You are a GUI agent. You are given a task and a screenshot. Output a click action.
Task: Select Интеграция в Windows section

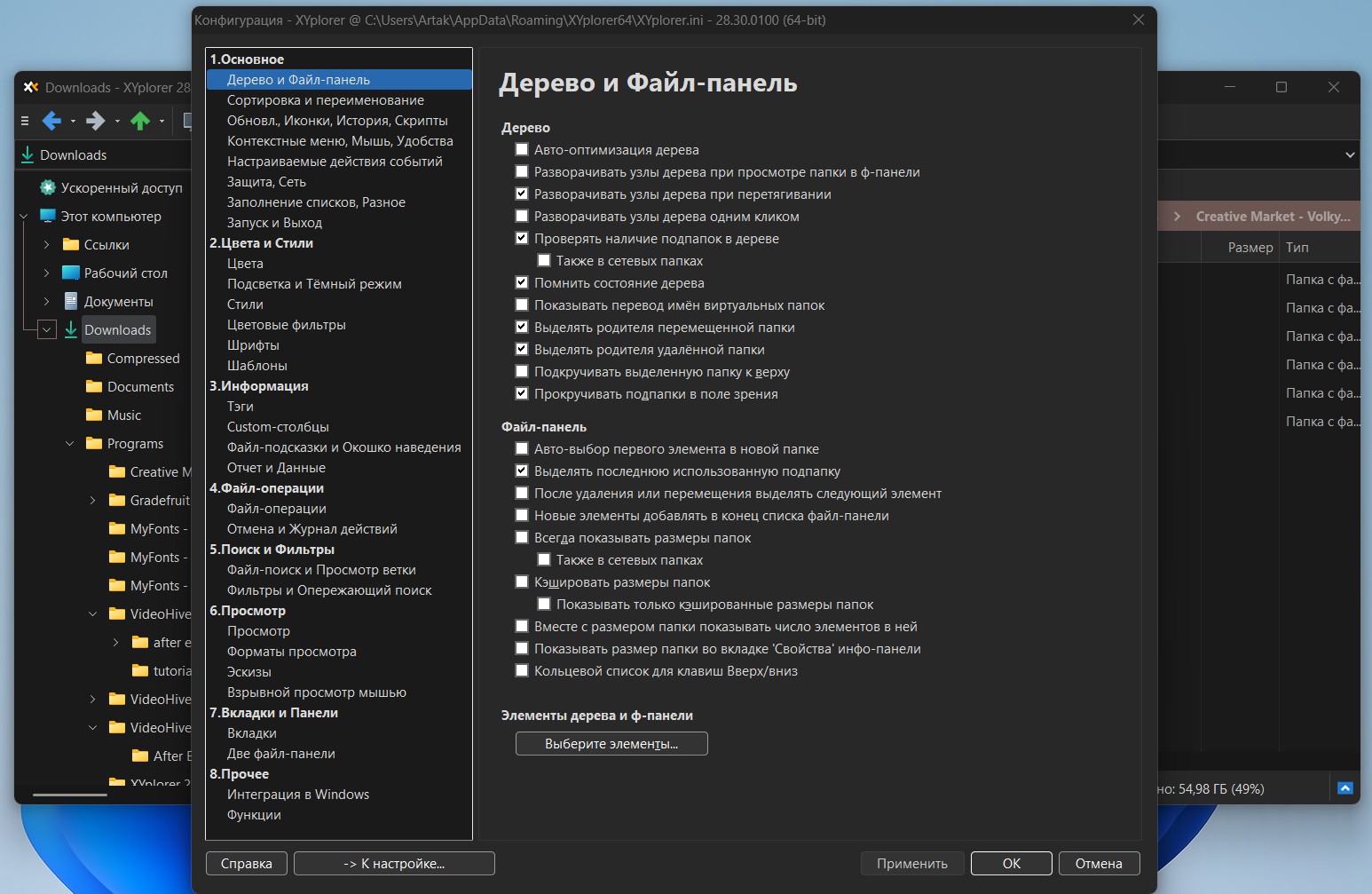298,795
